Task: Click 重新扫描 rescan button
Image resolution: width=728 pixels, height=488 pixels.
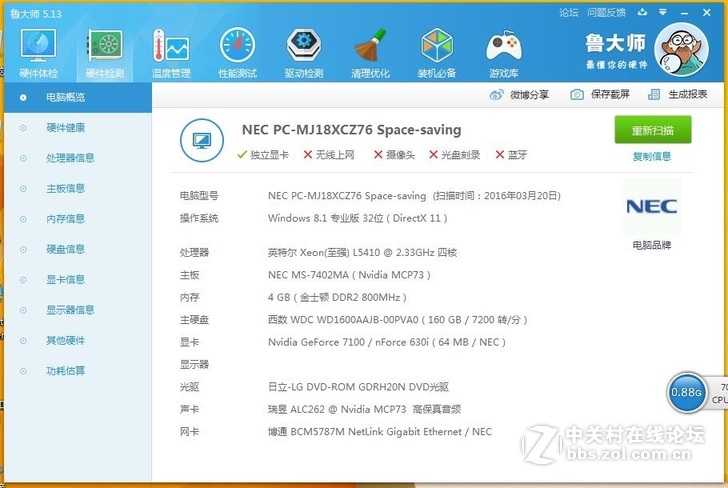Action: [653, 130]
